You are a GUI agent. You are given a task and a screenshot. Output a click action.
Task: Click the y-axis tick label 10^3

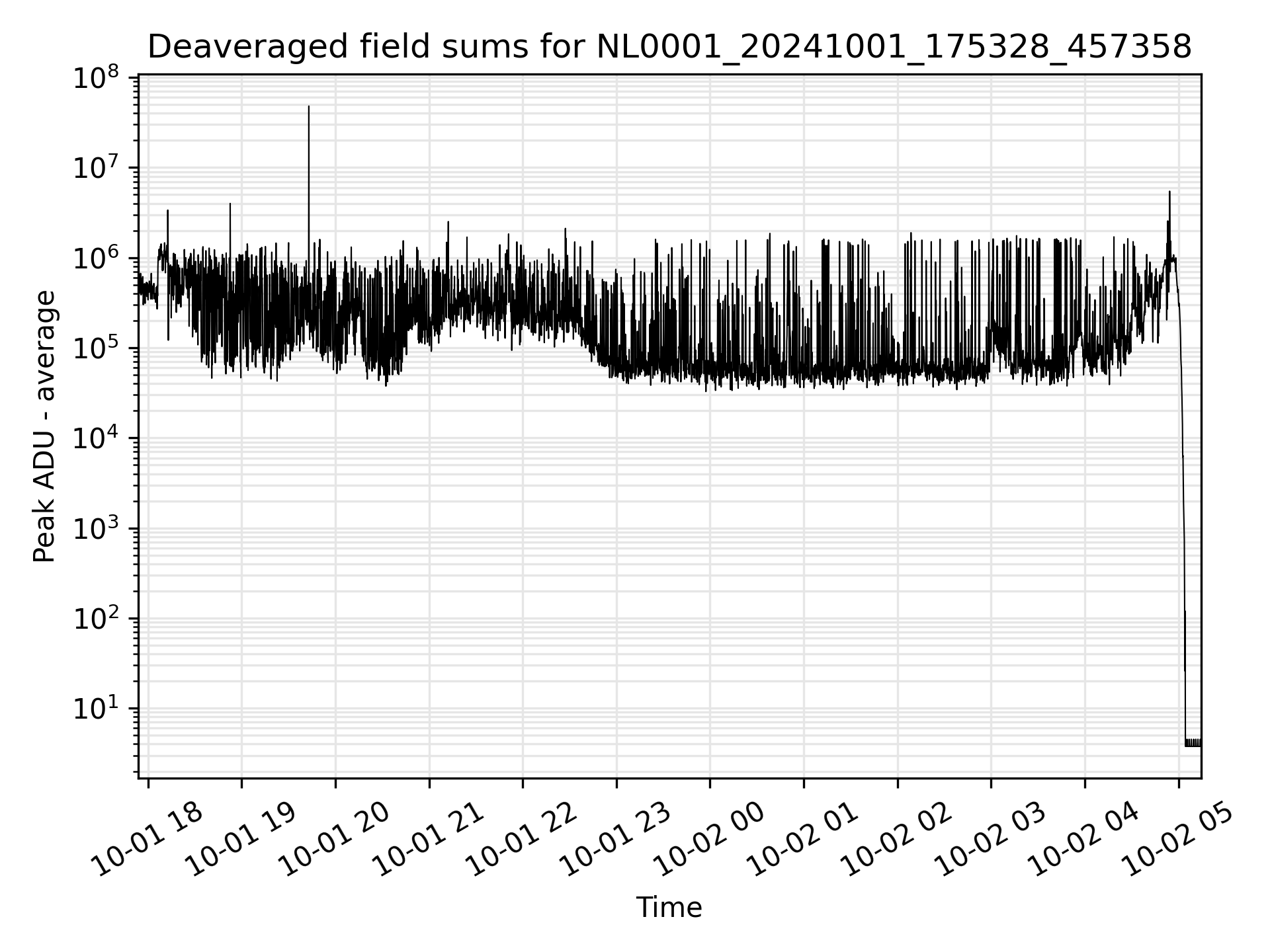[x=95, y=530]
